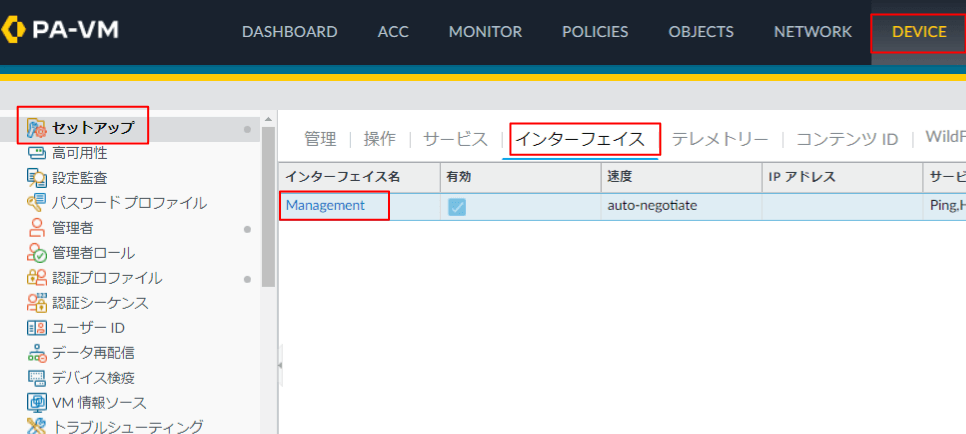Open パスワード プロファイル in the sidebar

pyautogui.click(x=129, y=203)
